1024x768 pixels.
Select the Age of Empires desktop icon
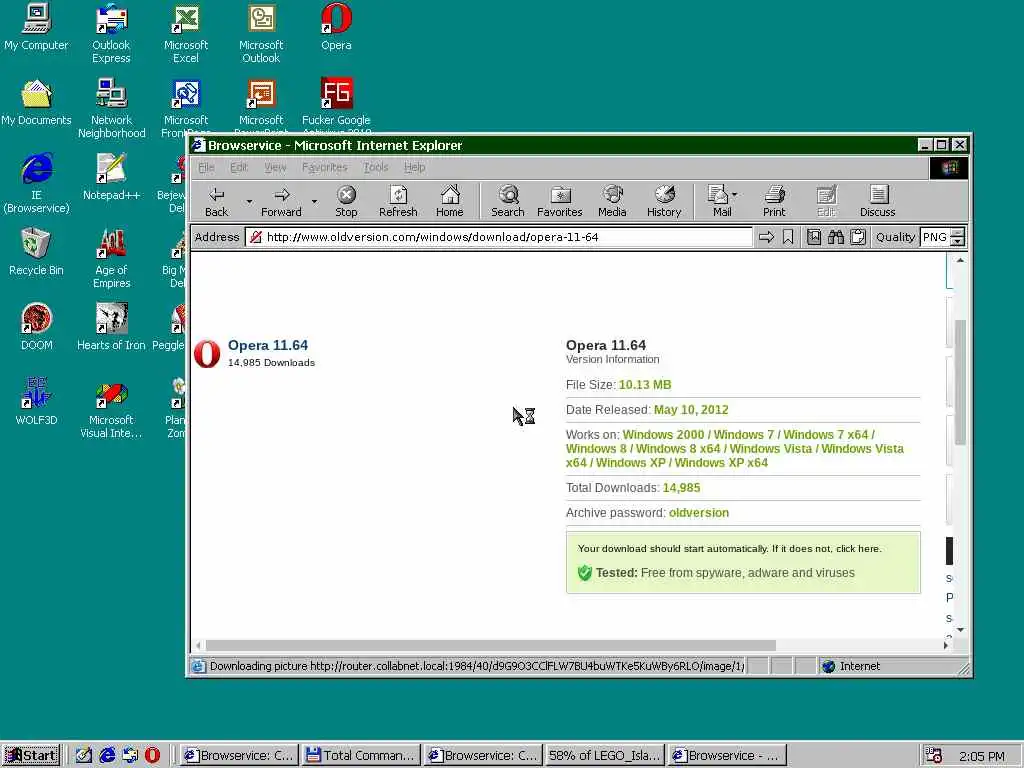(x=111, y=258)
